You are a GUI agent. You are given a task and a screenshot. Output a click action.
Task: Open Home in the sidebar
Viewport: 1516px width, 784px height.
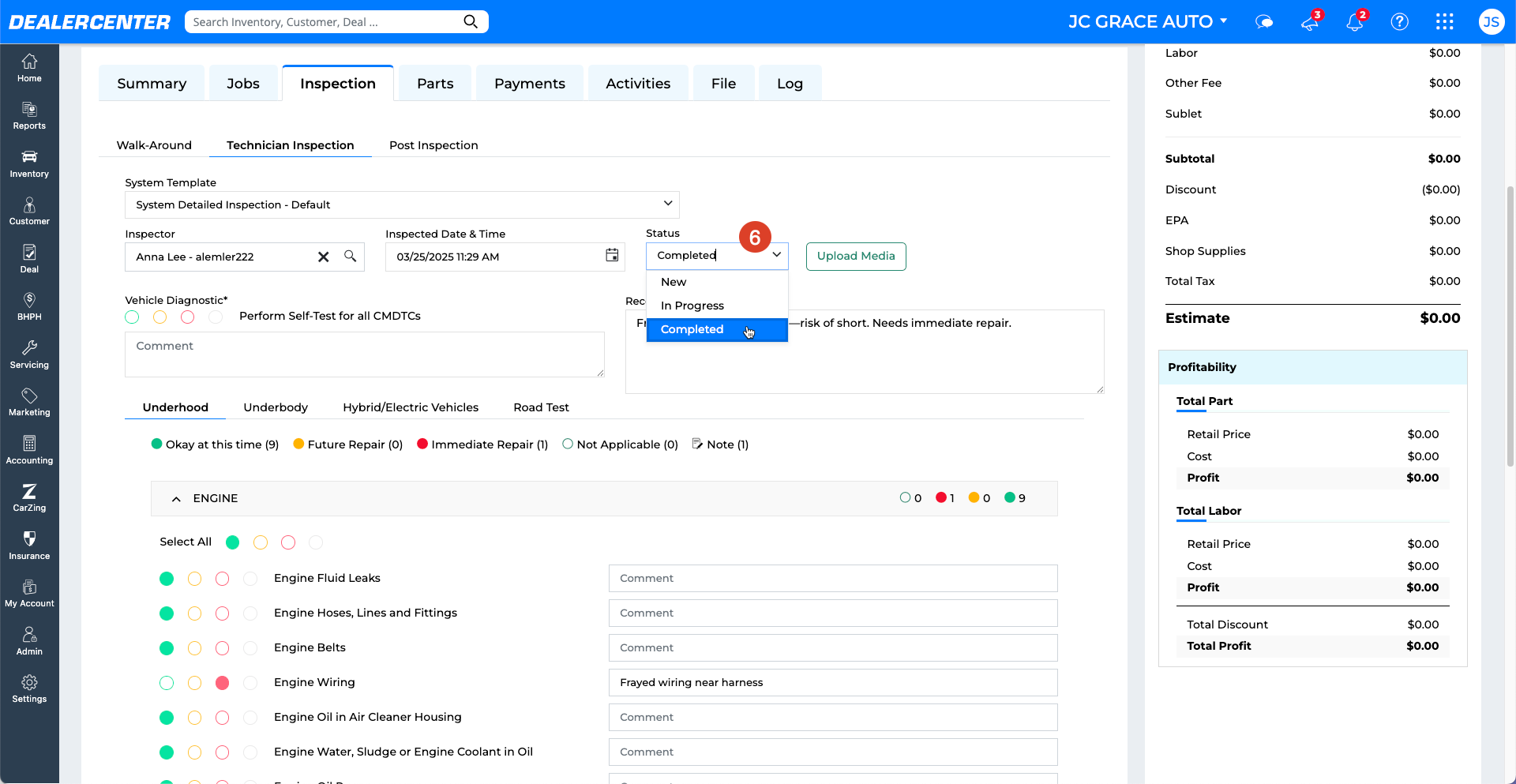[x=29, y=68]
